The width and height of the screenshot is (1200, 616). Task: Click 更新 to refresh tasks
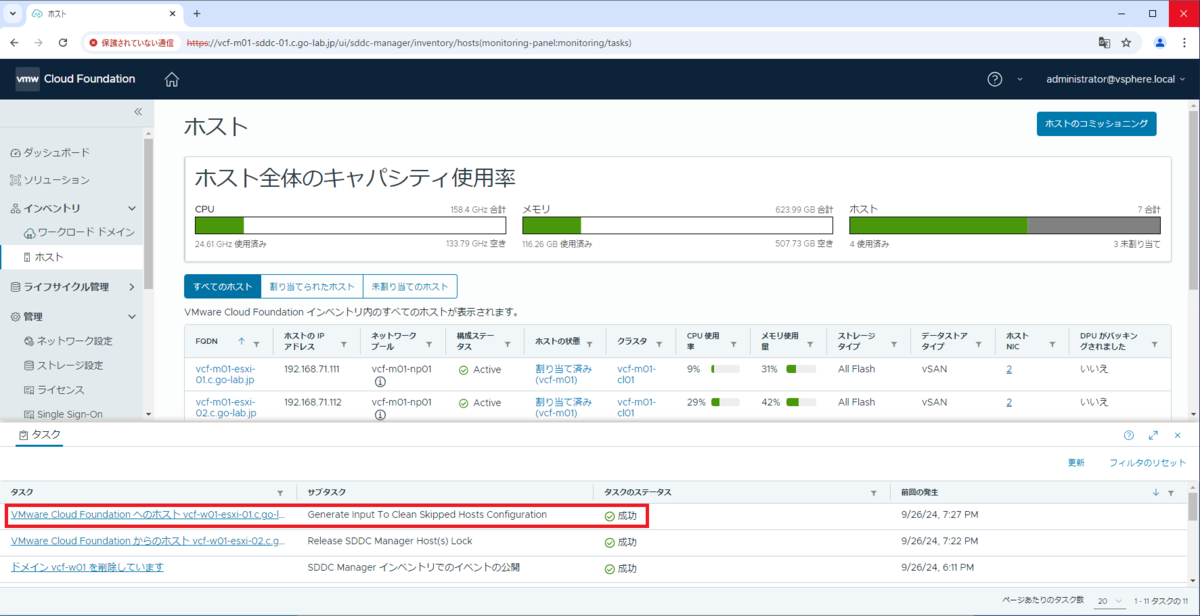(1076, 463)
